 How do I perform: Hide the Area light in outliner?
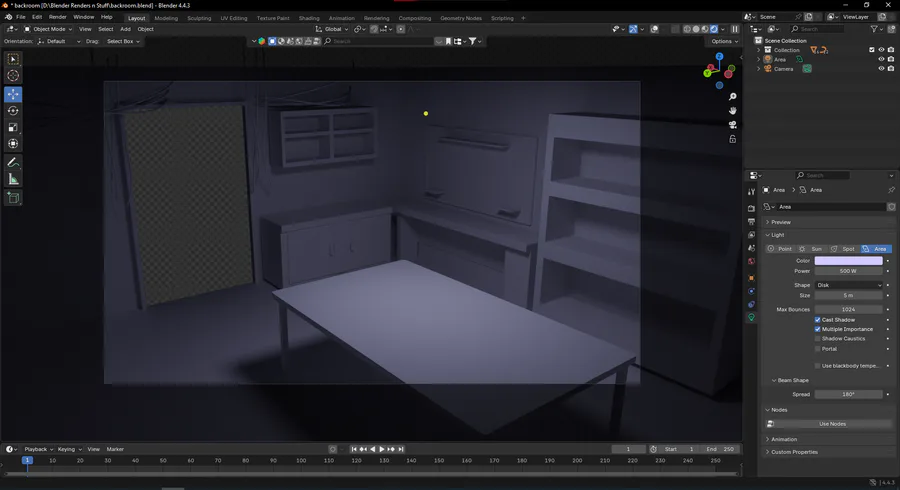(x=881, y=60)
